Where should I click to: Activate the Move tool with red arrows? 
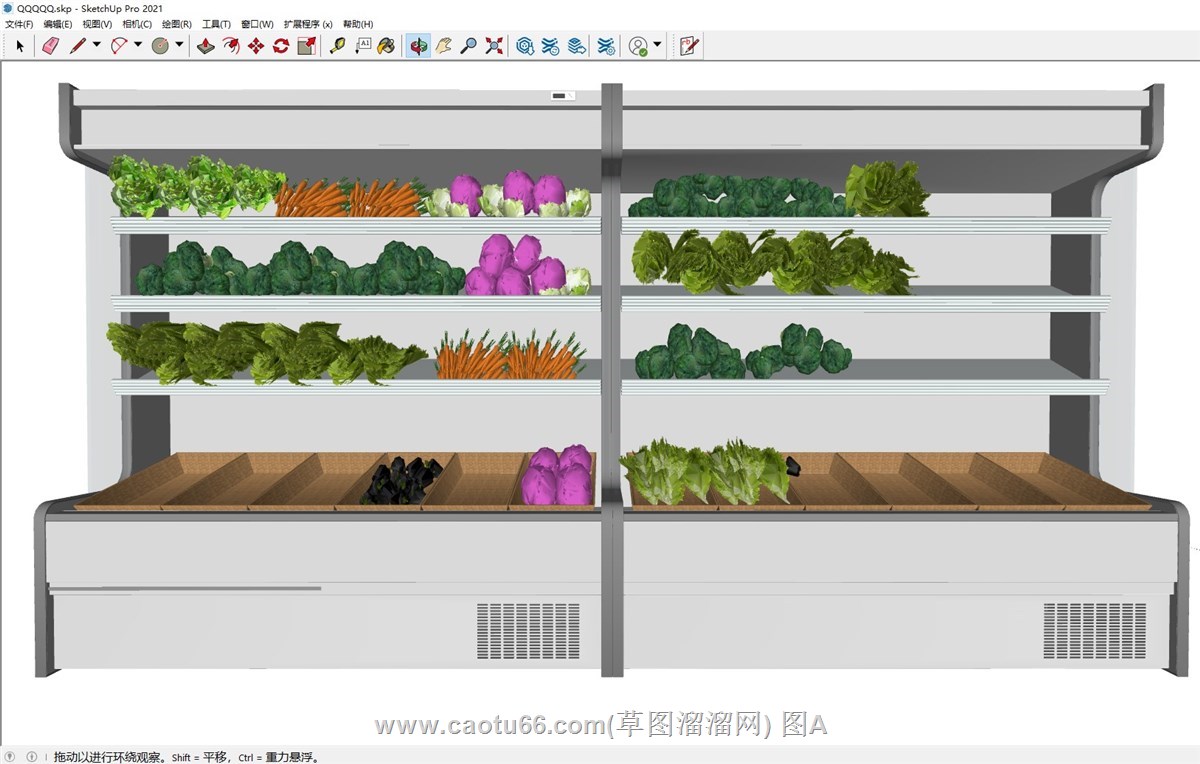pyautogui.click(x=256, y=46)
